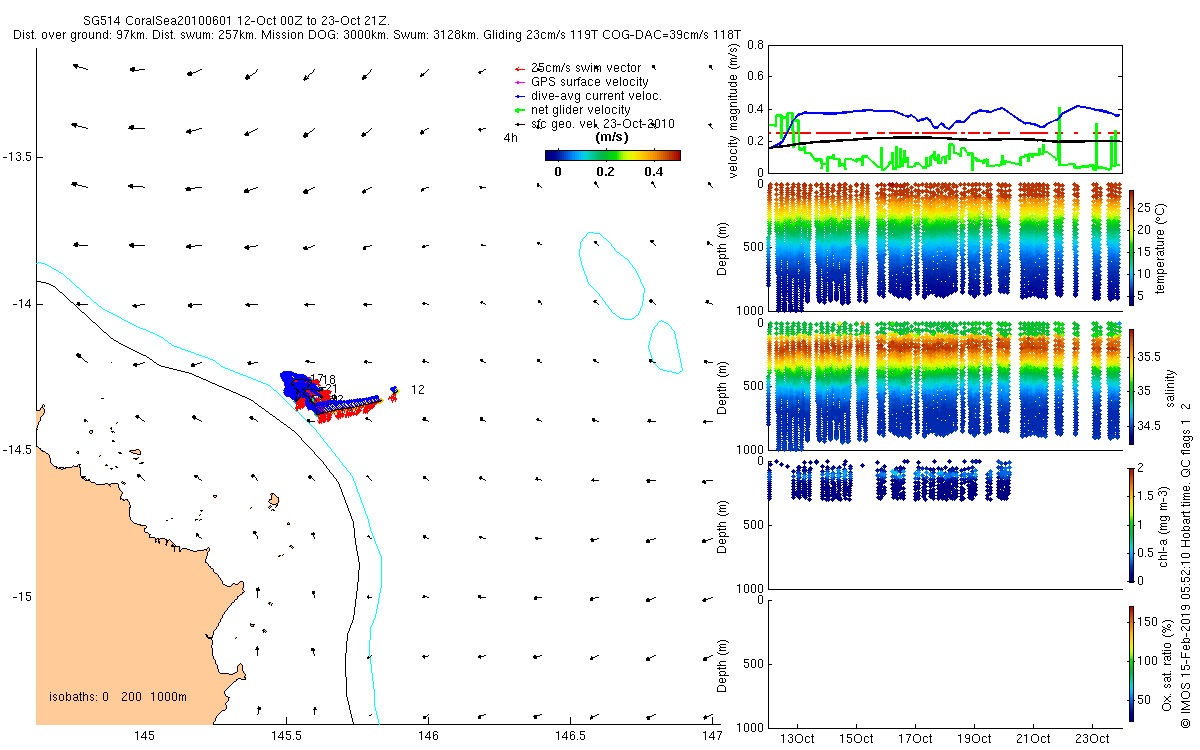Click the '1.5' tick on the chl-a colorbar
The height and width of the screenshot is (750, 1200).
pos(1147,496)
